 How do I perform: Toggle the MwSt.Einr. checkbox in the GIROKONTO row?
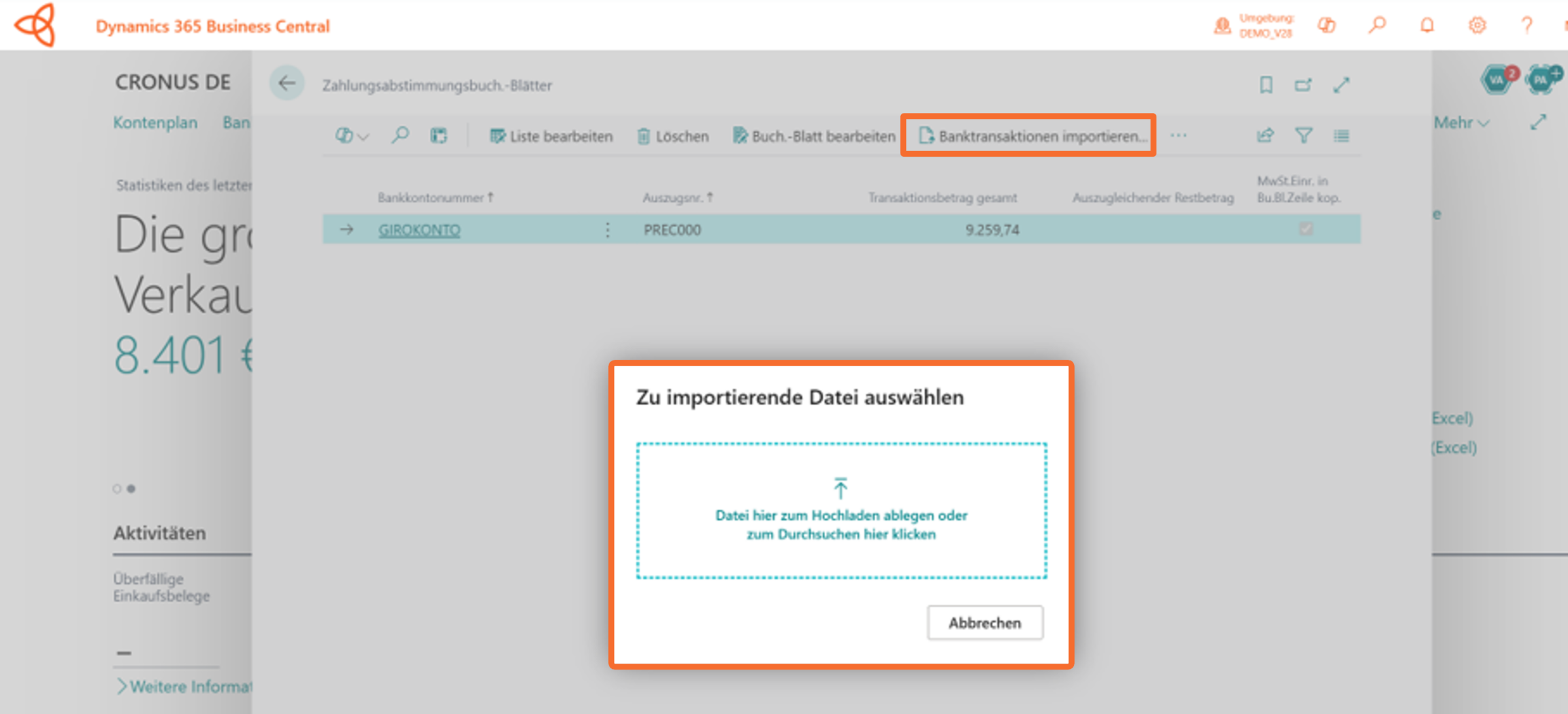click(1305, 229)
